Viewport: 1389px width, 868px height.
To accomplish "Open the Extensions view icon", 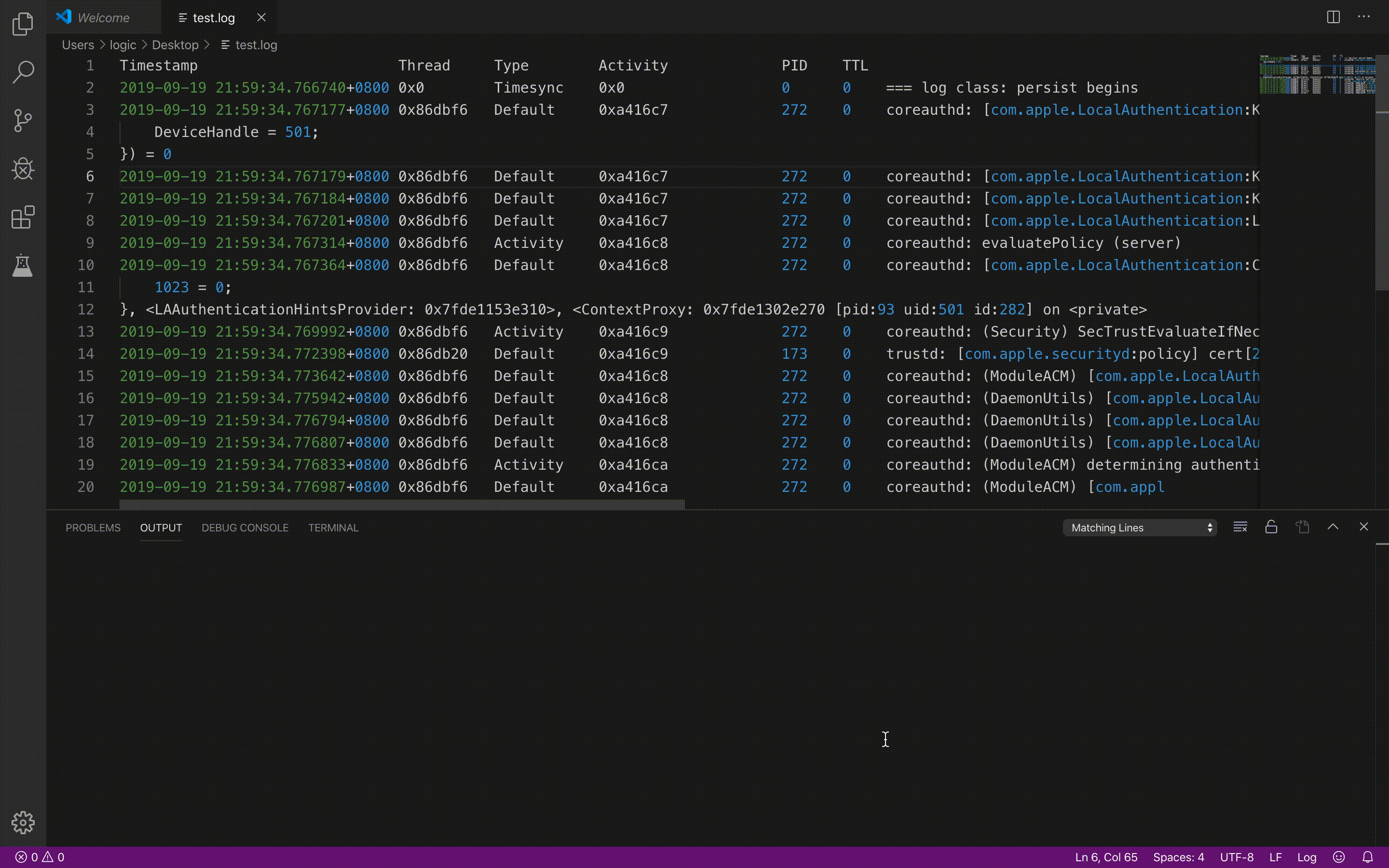I will click(23, 217).
